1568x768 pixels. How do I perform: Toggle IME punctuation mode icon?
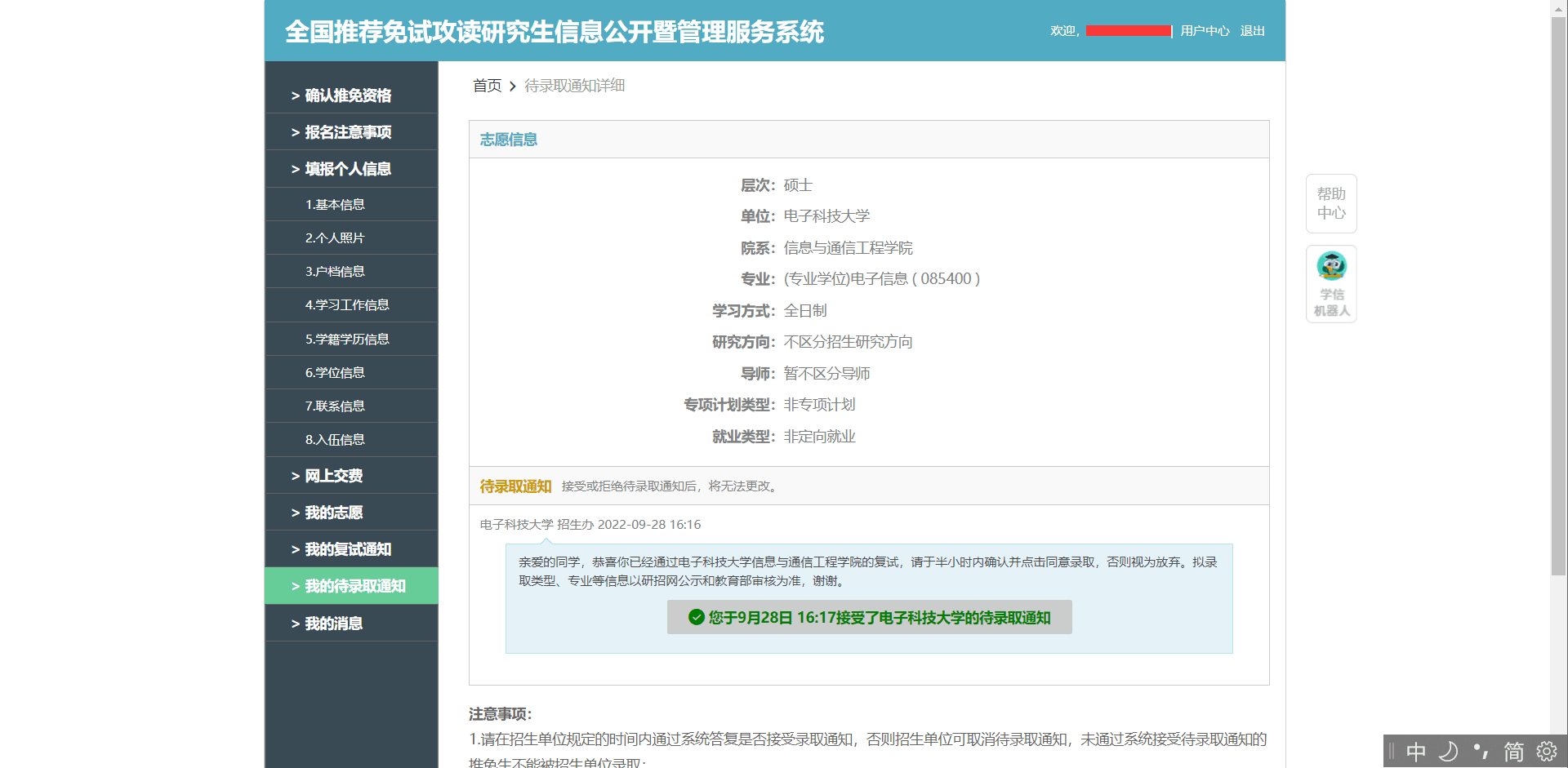[1481, 751]
